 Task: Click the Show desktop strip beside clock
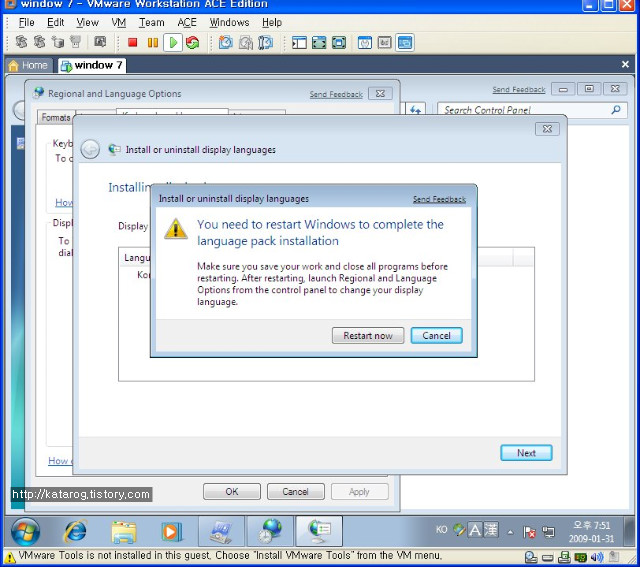(629, 531)
